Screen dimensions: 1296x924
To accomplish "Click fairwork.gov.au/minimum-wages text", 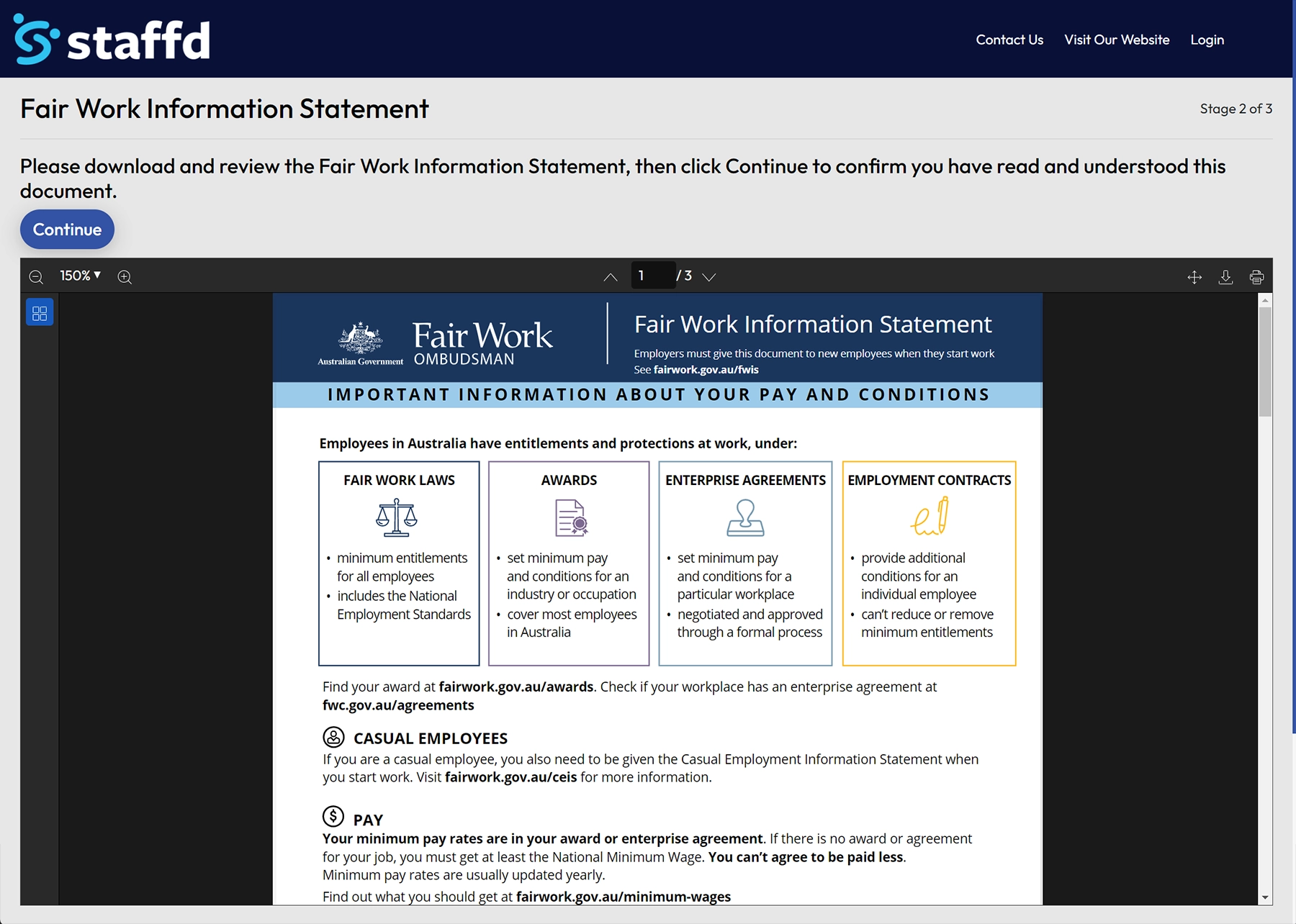I will click(624, 897).
